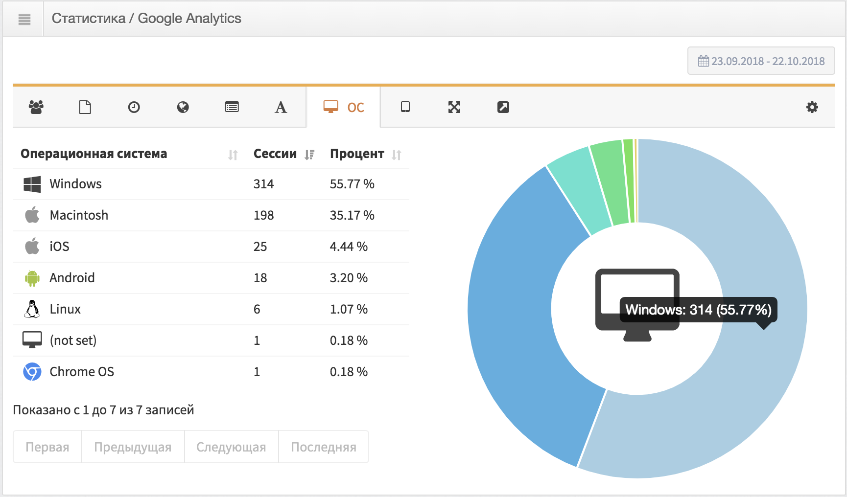847x497 pixels.
Task: Click the screen resolution expand-arrows tab
Action: (454, 107)
